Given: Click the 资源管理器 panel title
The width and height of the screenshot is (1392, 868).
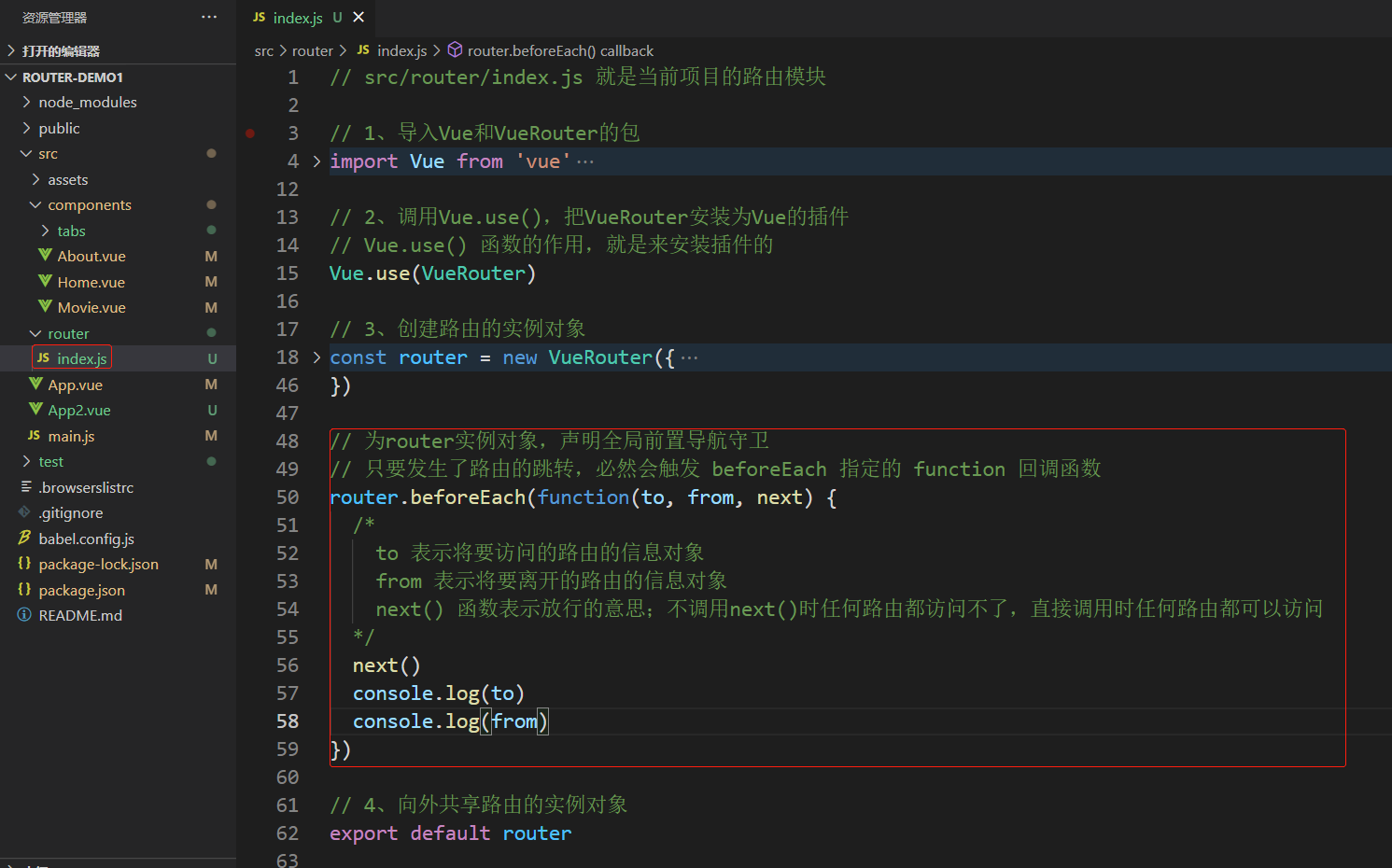Looking at the screenshot, I should (x=54, y=18).
